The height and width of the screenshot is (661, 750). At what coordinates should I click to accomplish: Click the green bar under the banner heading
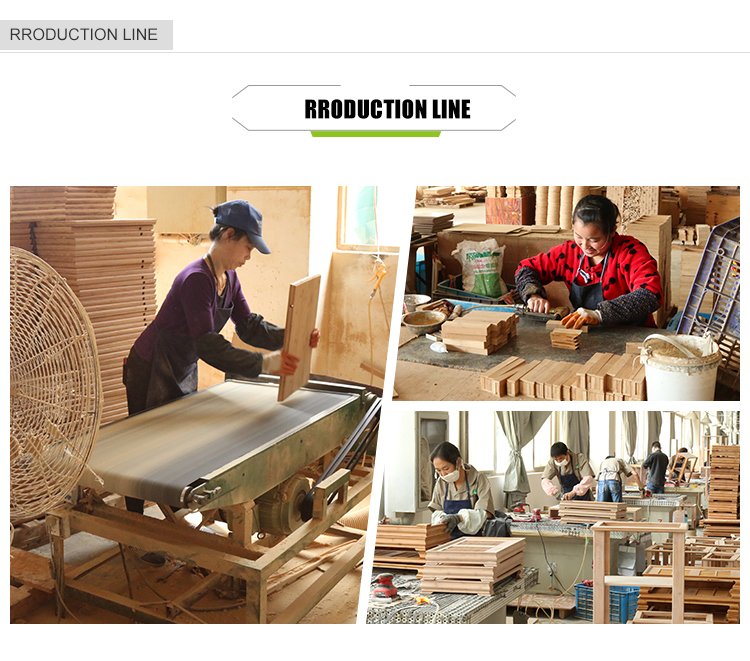pyautogui.click(x=375, y=134)
